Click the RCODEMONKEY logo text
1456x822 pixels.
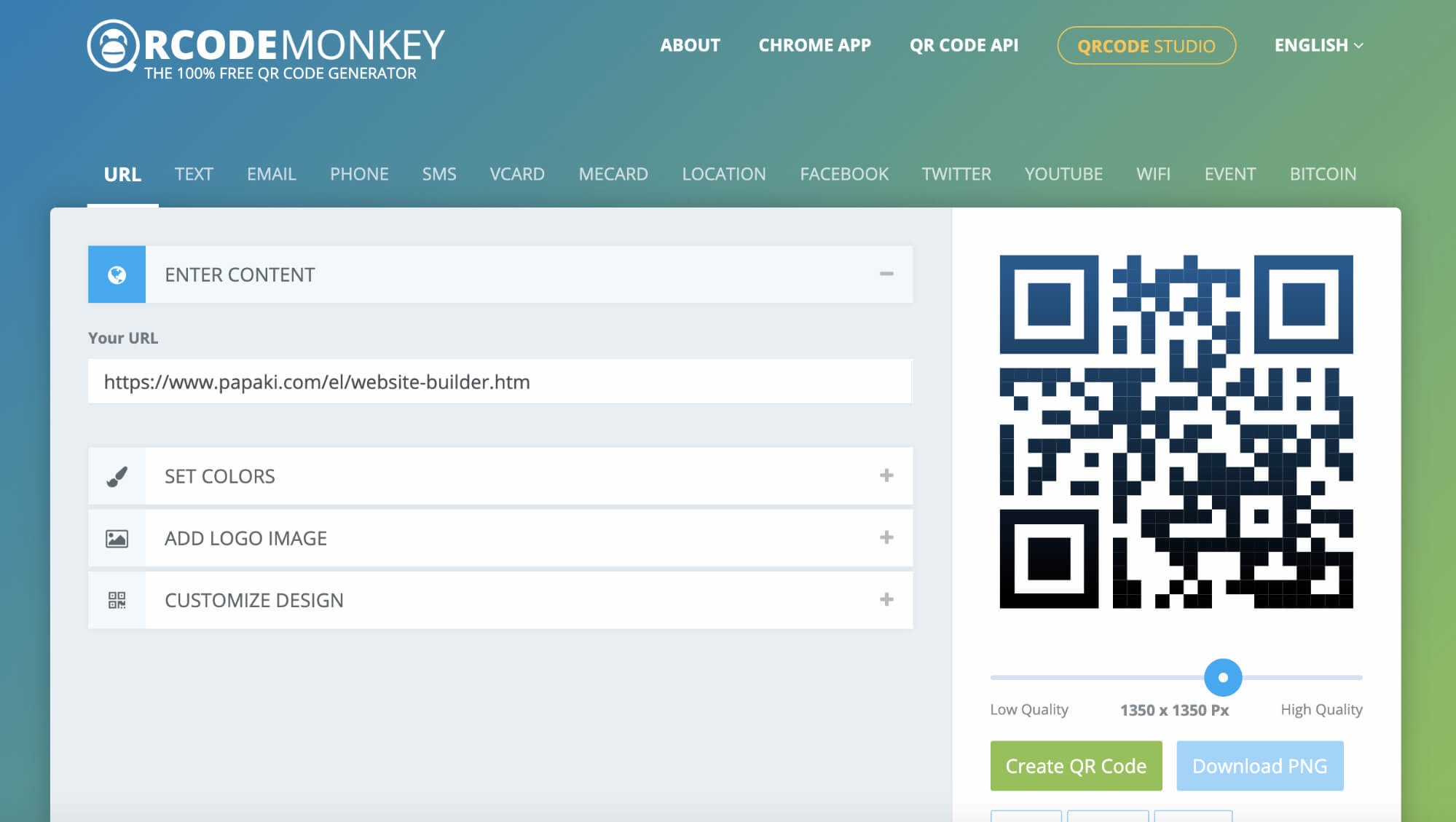(x=294, y=45)
